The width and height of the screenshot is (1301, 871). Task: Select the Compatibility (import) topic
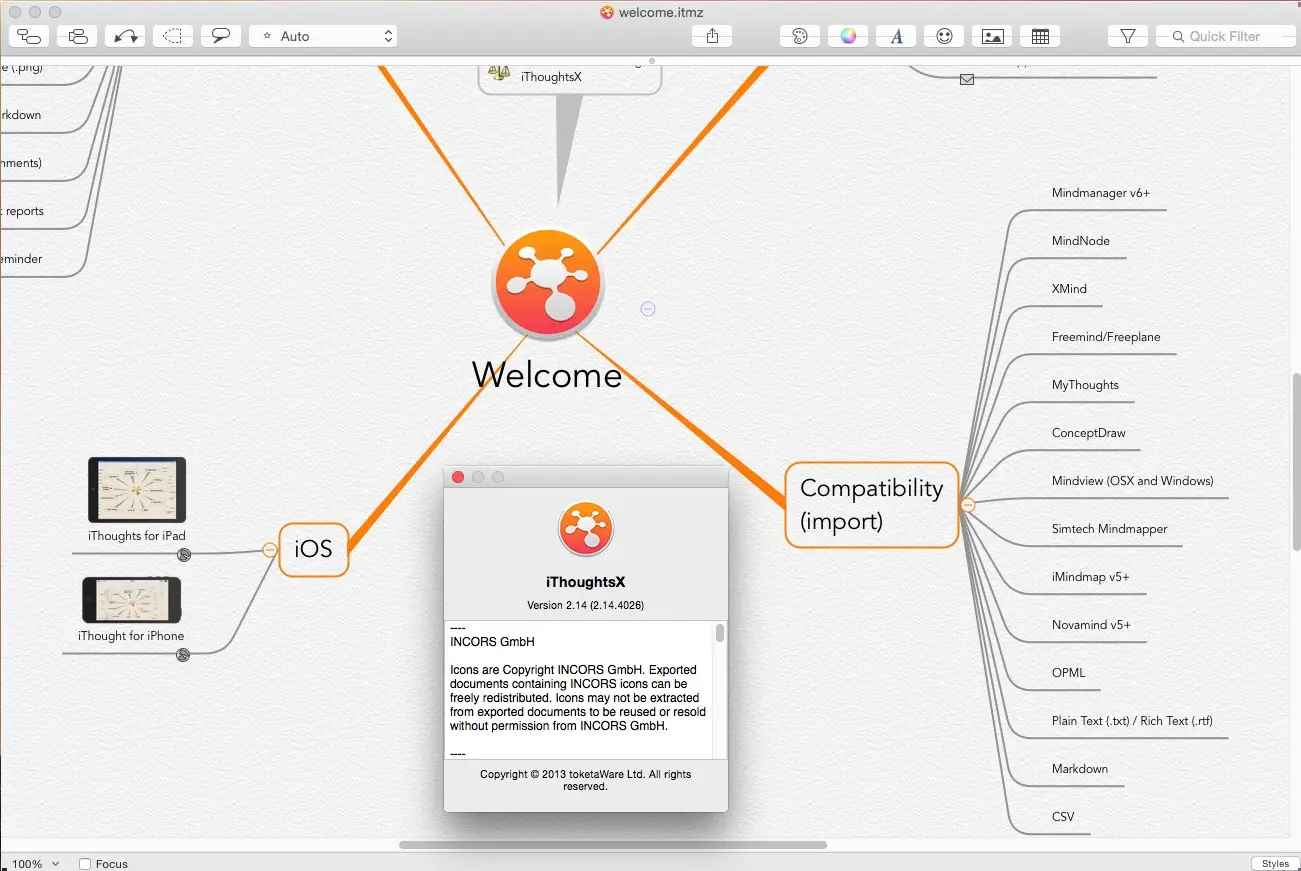872,505
